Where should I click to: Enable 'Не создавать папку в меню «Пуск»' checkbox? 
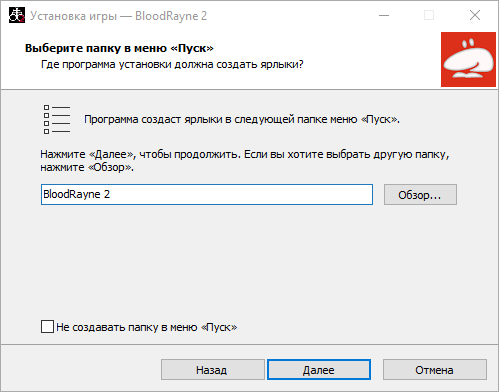[x=47, y=327]
